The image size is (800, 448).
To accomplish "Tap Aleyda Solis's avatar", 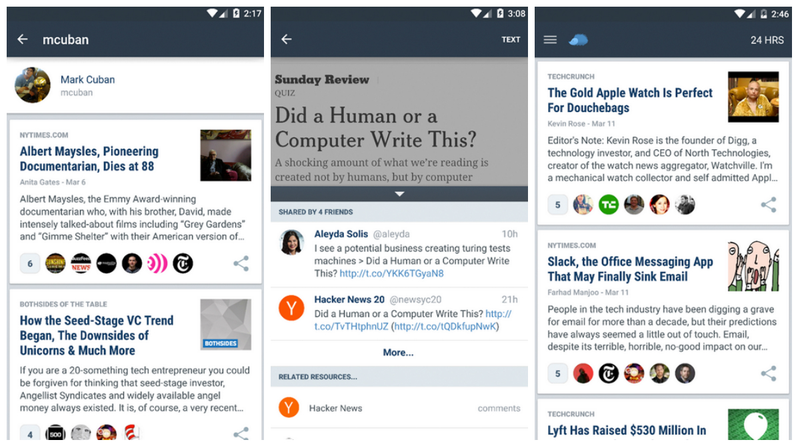I will coord(292,242).
